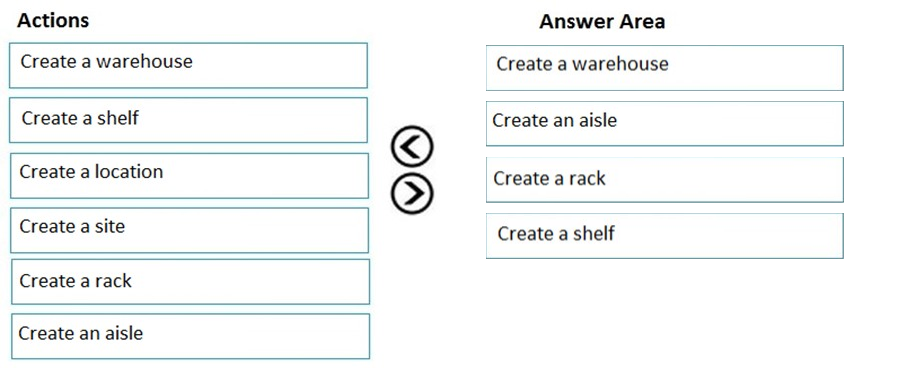Pick 'Create a shelf' in Answer Area
The width and height of the screenshot is (915, 368).
(665, 236)
